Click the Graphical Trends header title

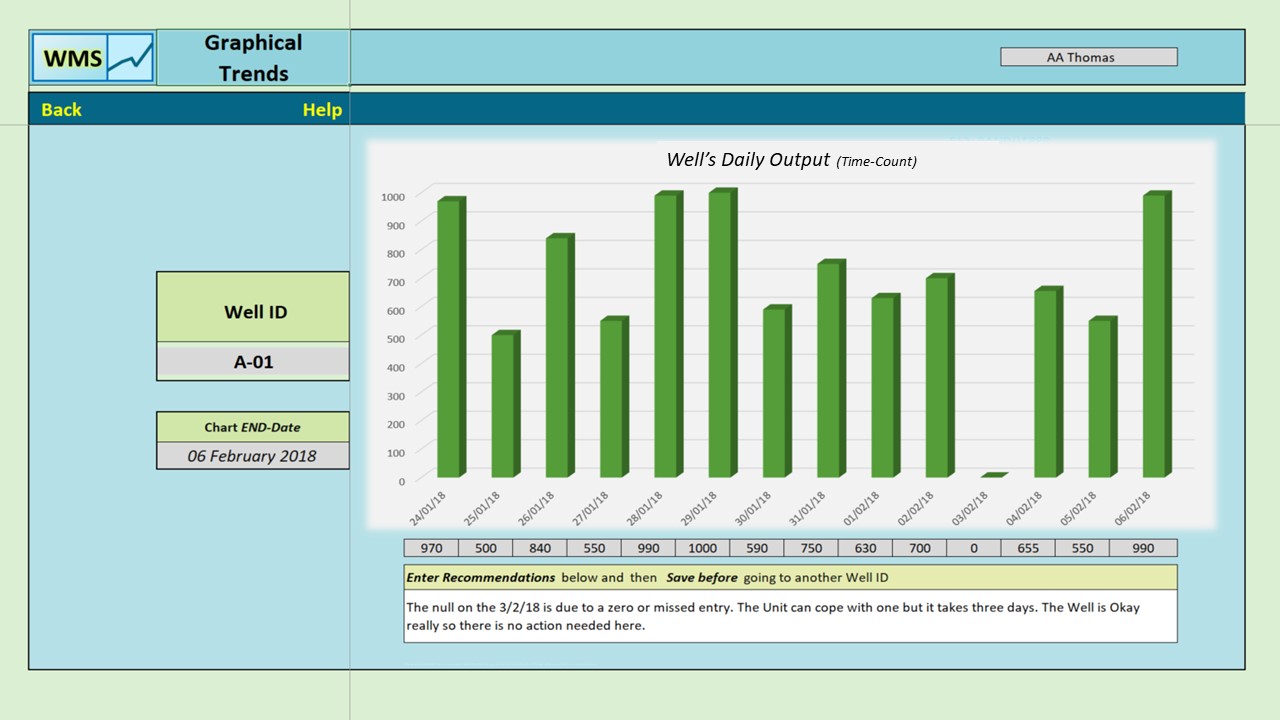pyautogui.click(x=253, y=58)
